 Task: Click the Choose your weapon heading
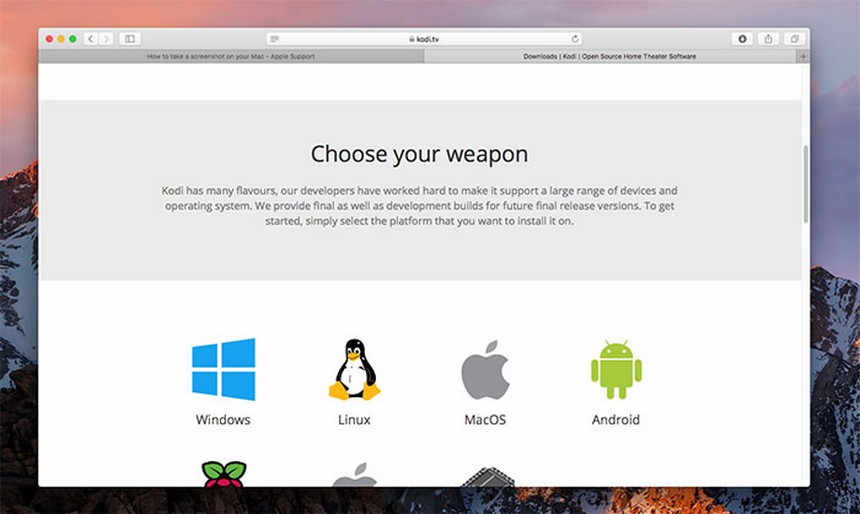(x=420, y=154)
